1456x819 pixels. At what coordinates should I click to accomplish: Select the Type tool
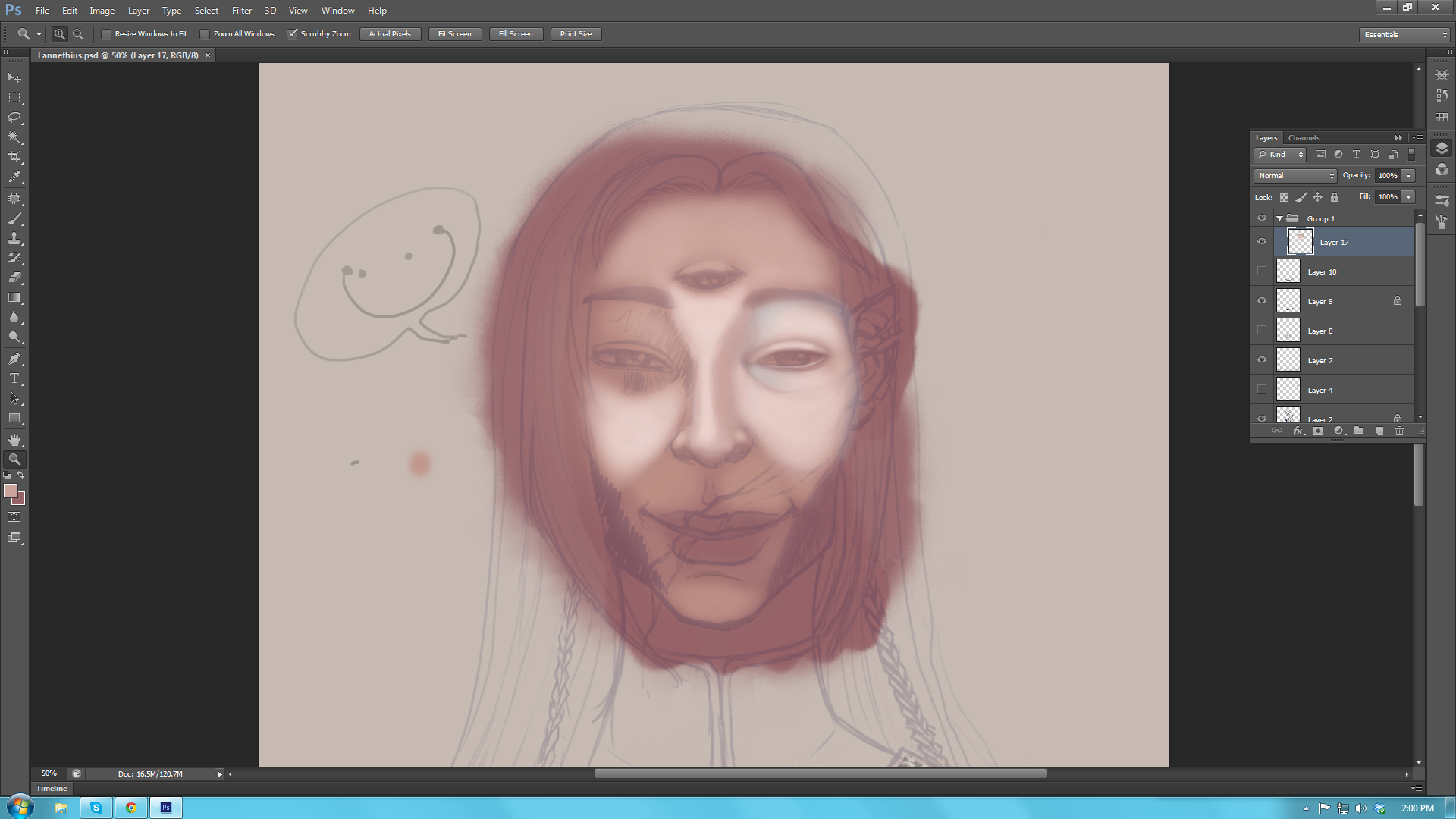(x=14, y=378)
